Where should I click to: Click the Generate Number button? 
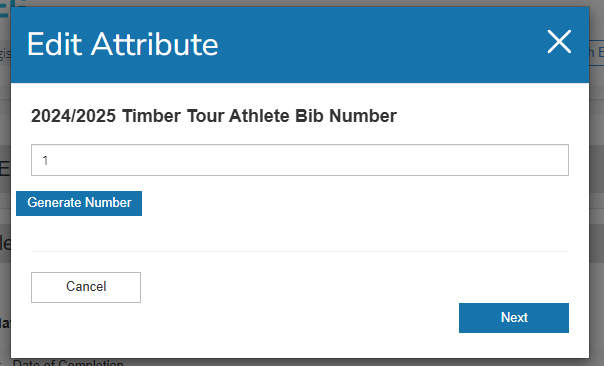[x=79, y=203]
